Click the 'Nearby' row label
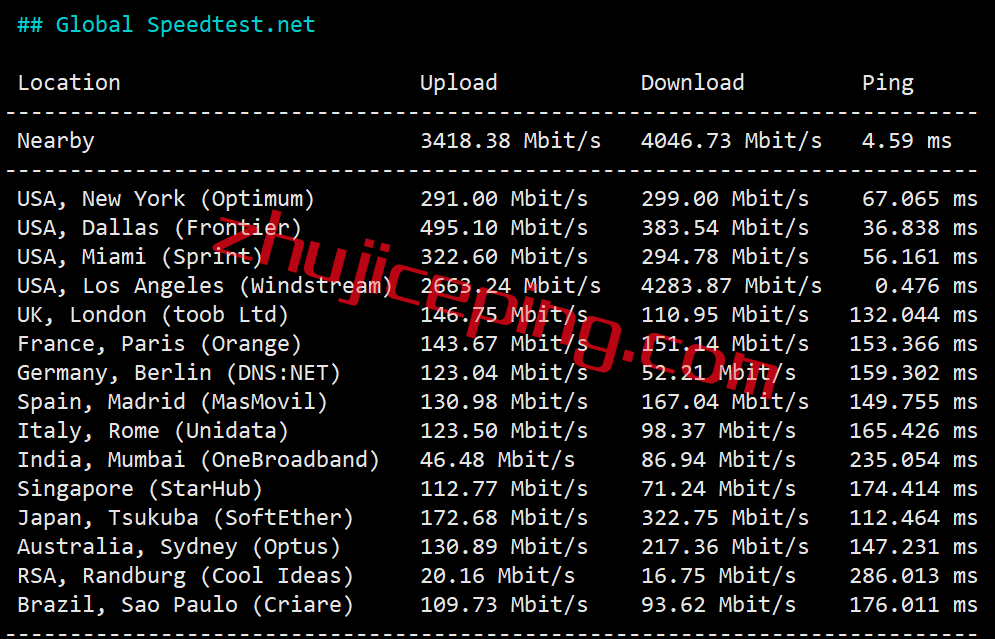 coord(56,141)
